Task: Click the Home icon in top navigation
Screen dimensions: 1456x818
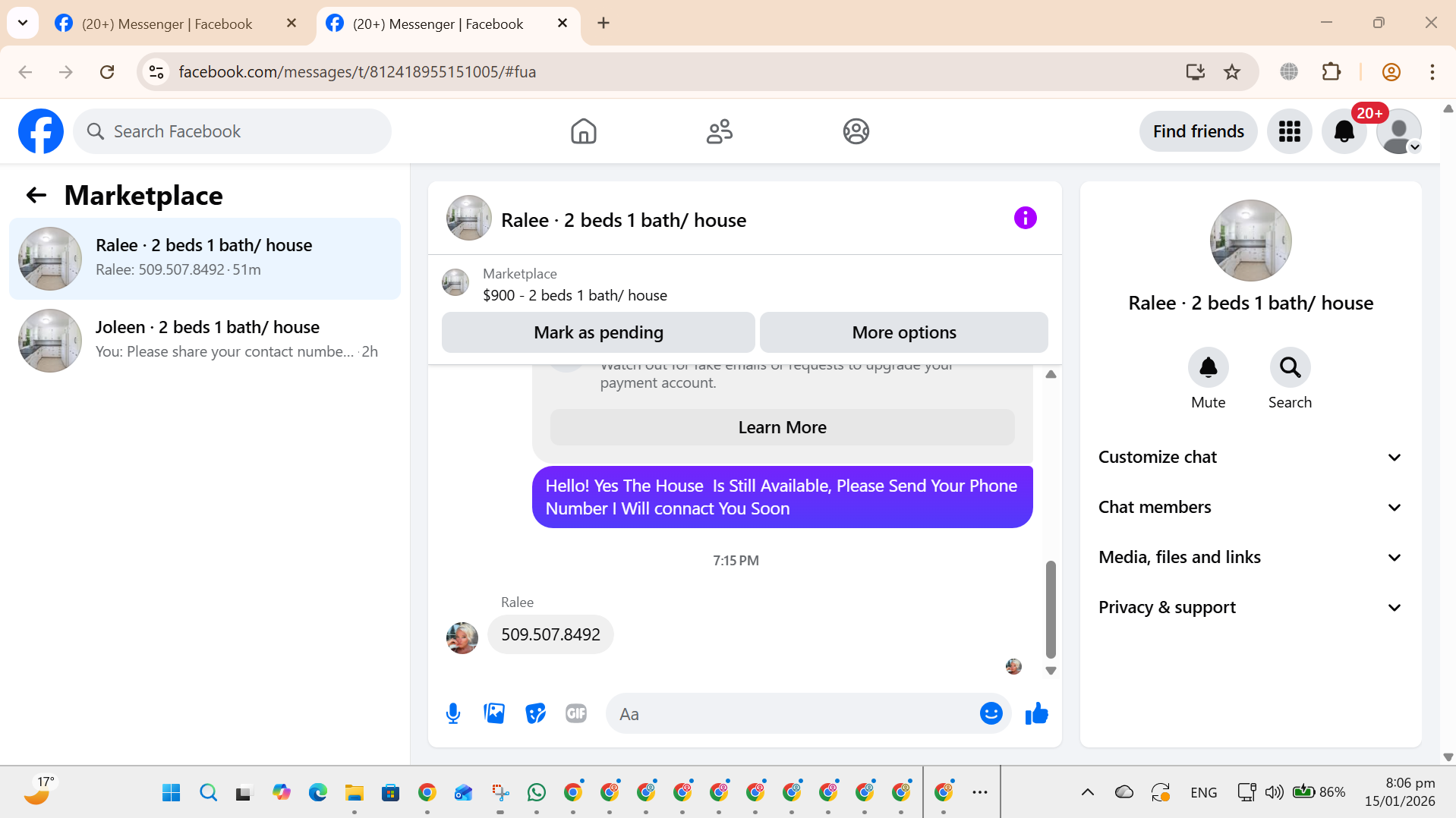Action: [x=583, y=131]
